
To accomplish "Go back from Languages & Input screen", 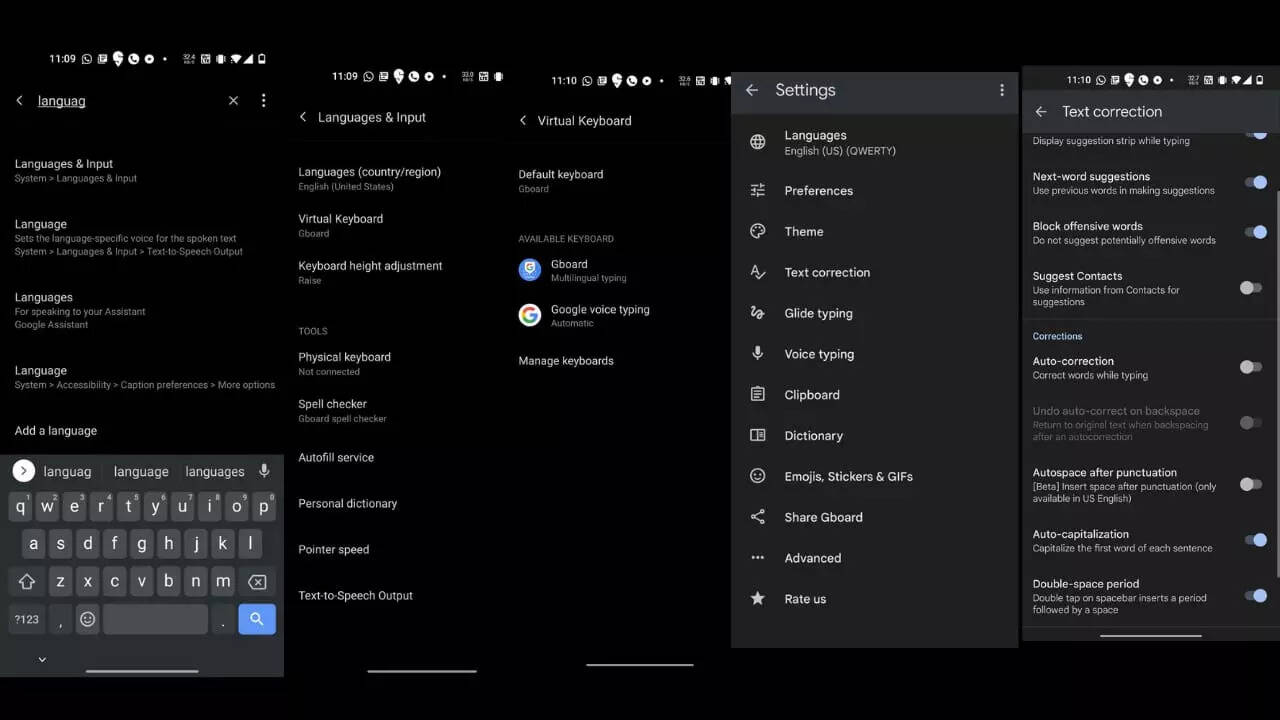I will 303,117.
